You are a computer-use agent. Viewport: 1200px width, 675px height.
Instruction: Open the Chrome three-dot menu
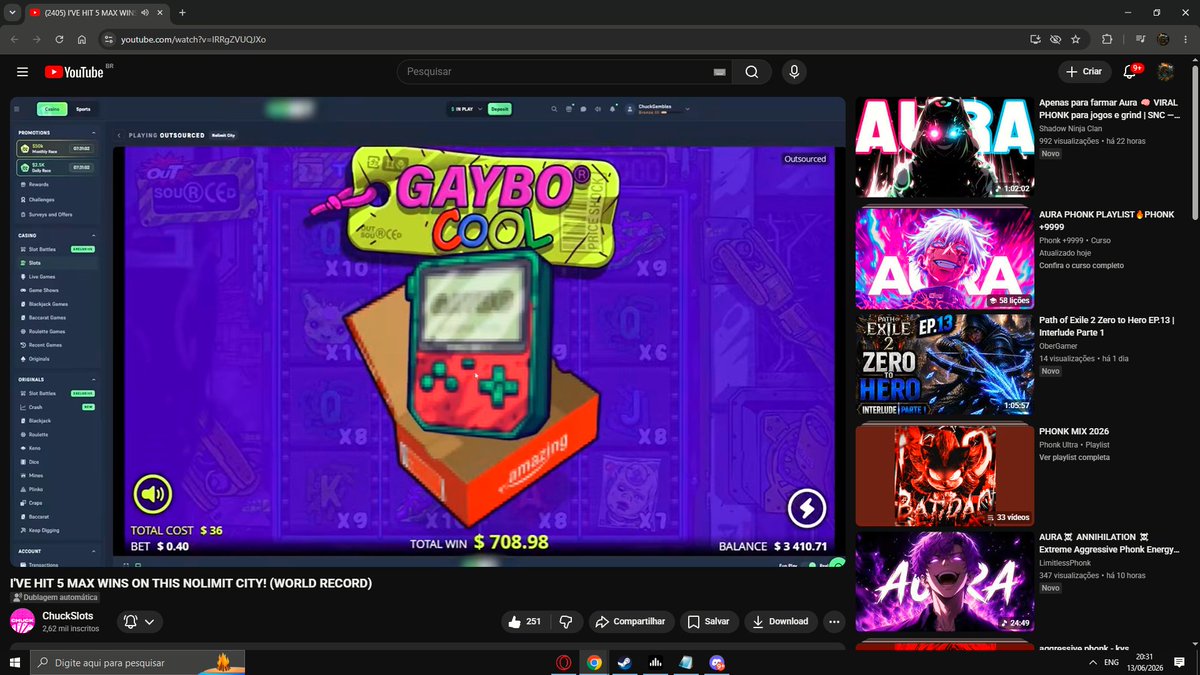coord(1186,40)
